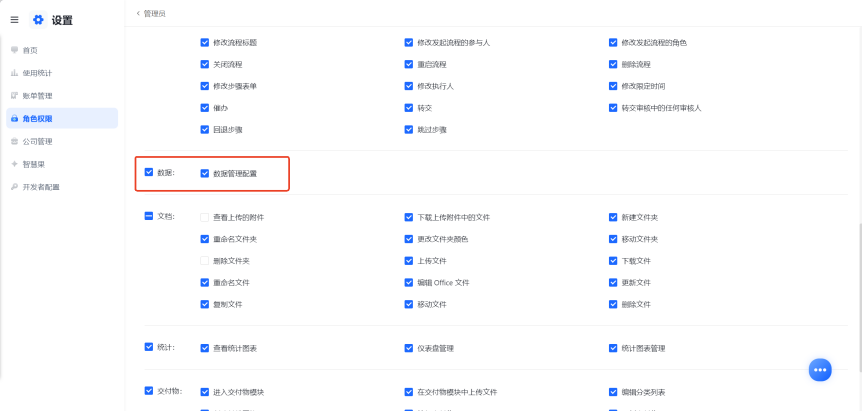Toggle the 交付物 group checkbox
This screenshot has width=862, height=411.
tap(148, 391)
